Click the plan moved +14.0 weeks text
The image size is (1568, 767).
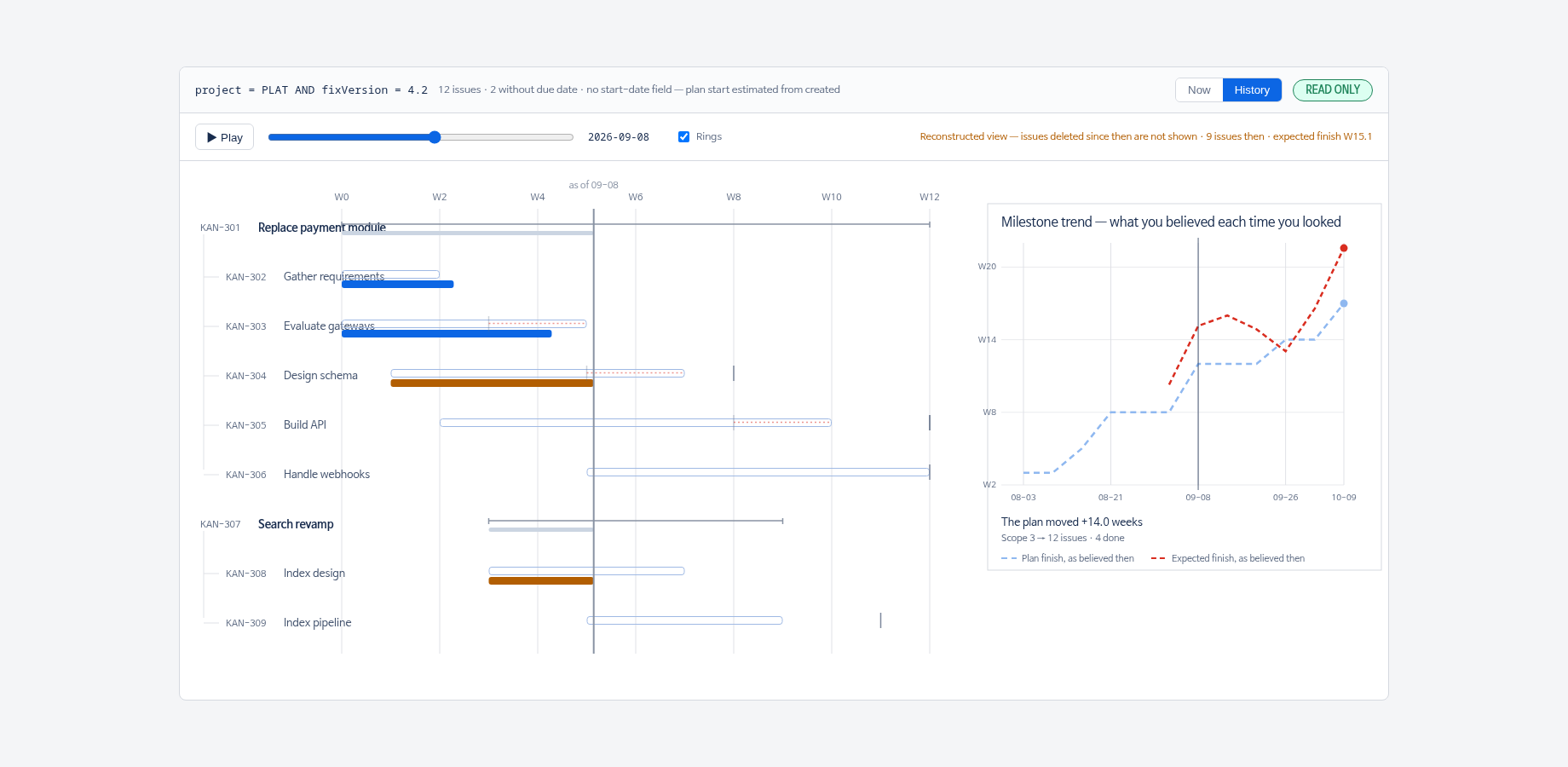[x=1072, y=522]
